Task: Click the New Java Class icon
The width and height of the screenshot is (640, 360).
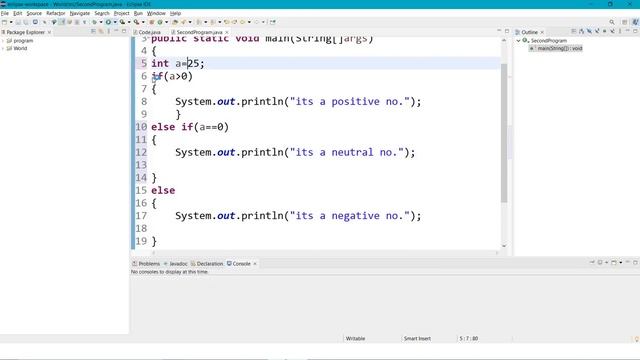Action: pyautogui.click(x=160, y=22)
